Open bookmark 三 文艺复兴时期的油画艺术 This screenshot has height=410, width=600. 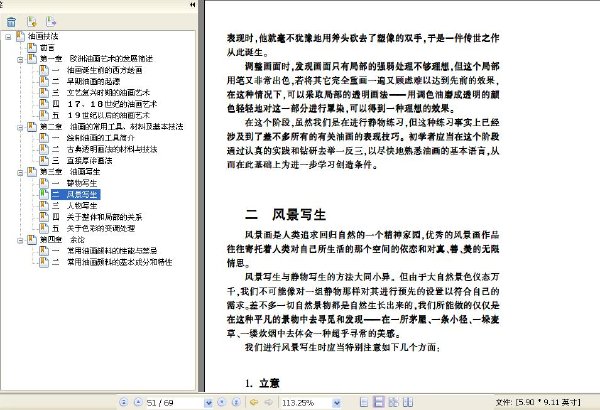(x=101, y=93)
